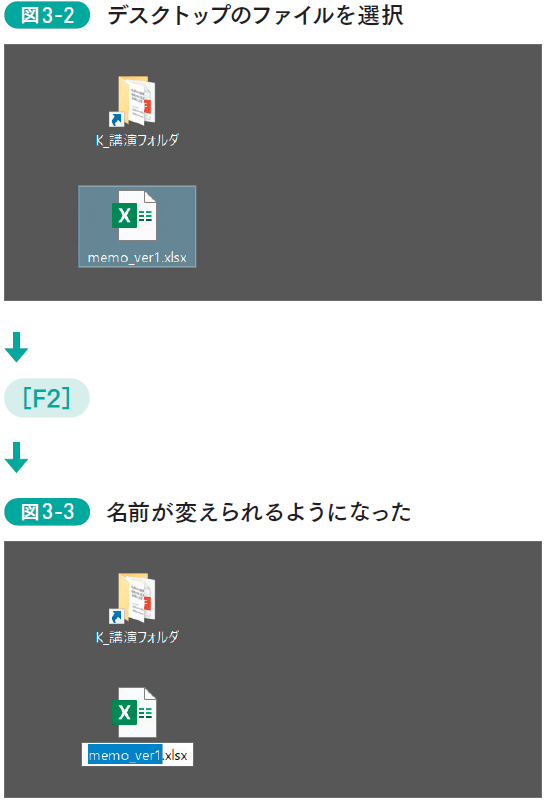Click the first teal down arrow above [F2]
Viewport: 546px width, 803px height.
16,347
